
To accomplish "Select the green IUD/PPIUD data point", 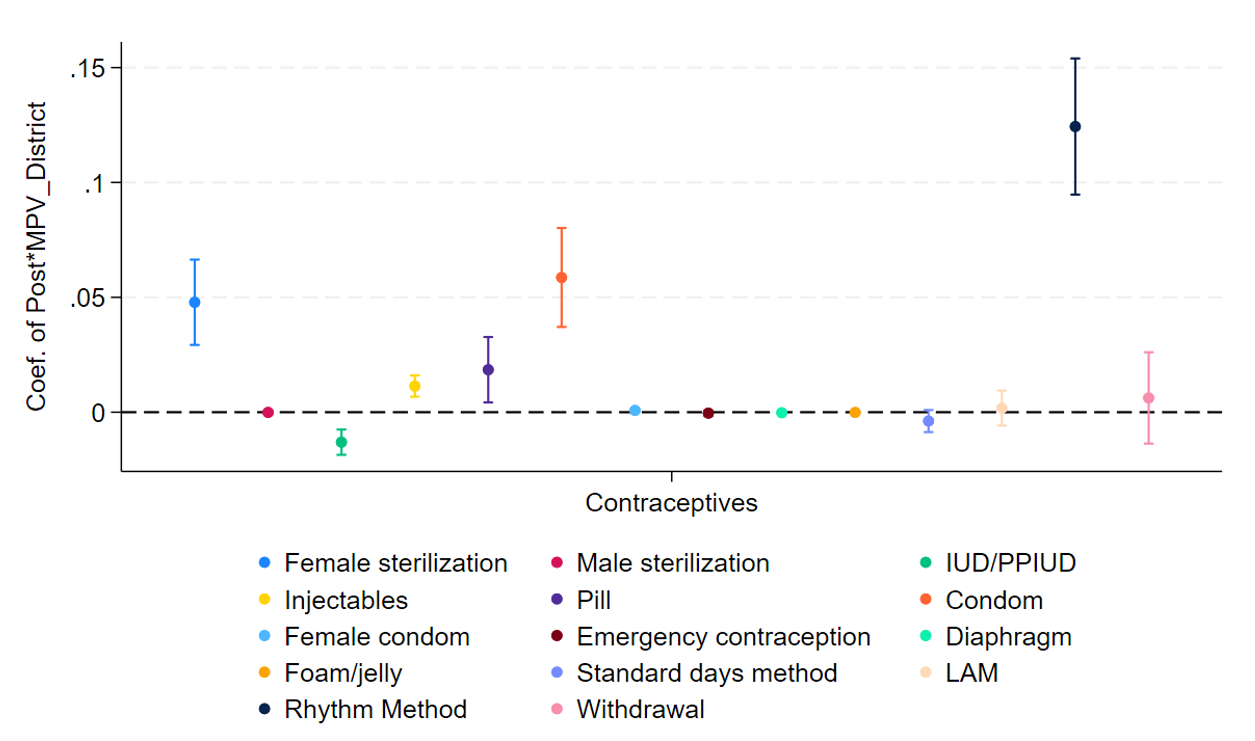I will click(341, 442).
